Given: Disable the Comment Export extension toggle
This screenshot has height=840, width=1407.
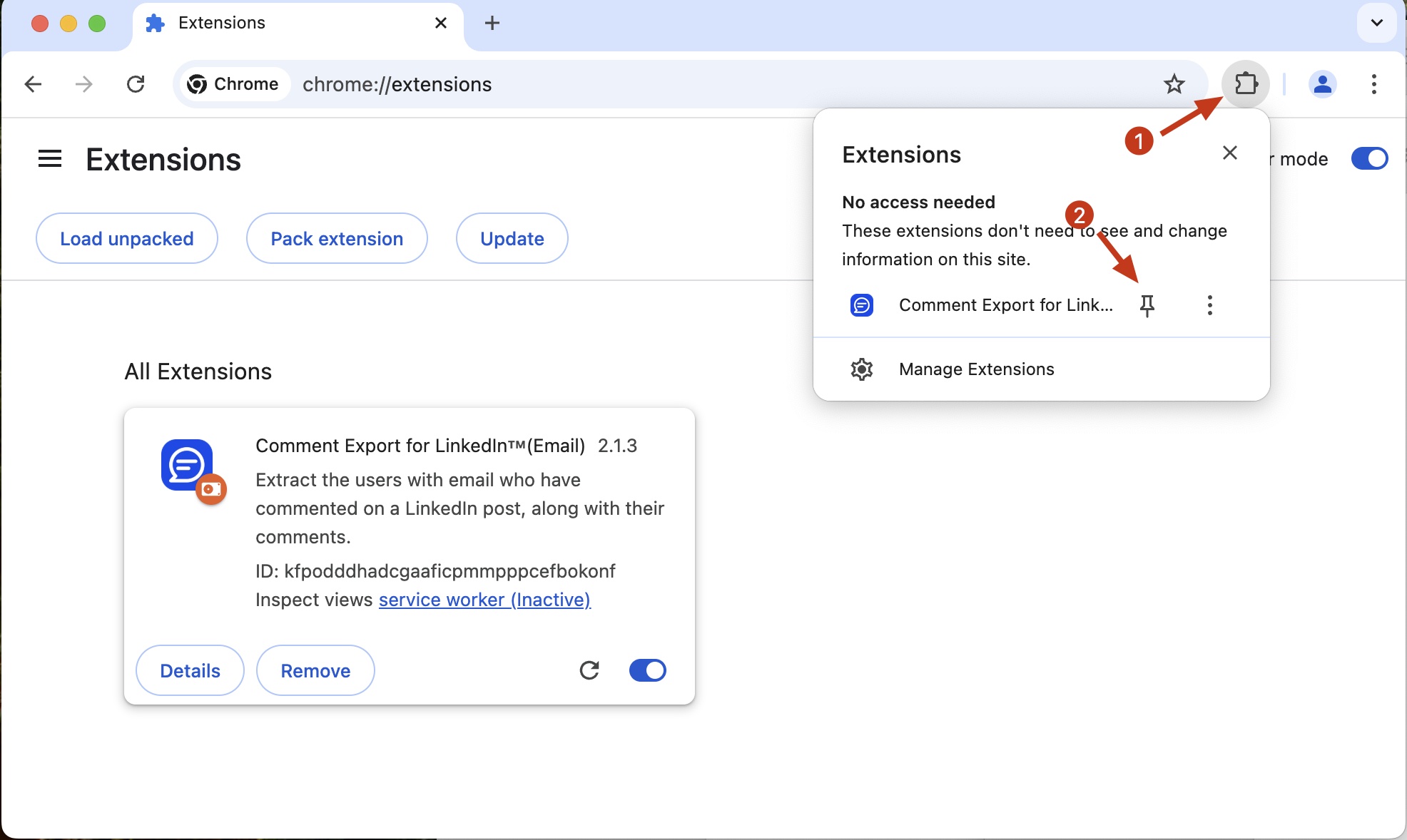Looking at the screenshot, I should 648,670.
